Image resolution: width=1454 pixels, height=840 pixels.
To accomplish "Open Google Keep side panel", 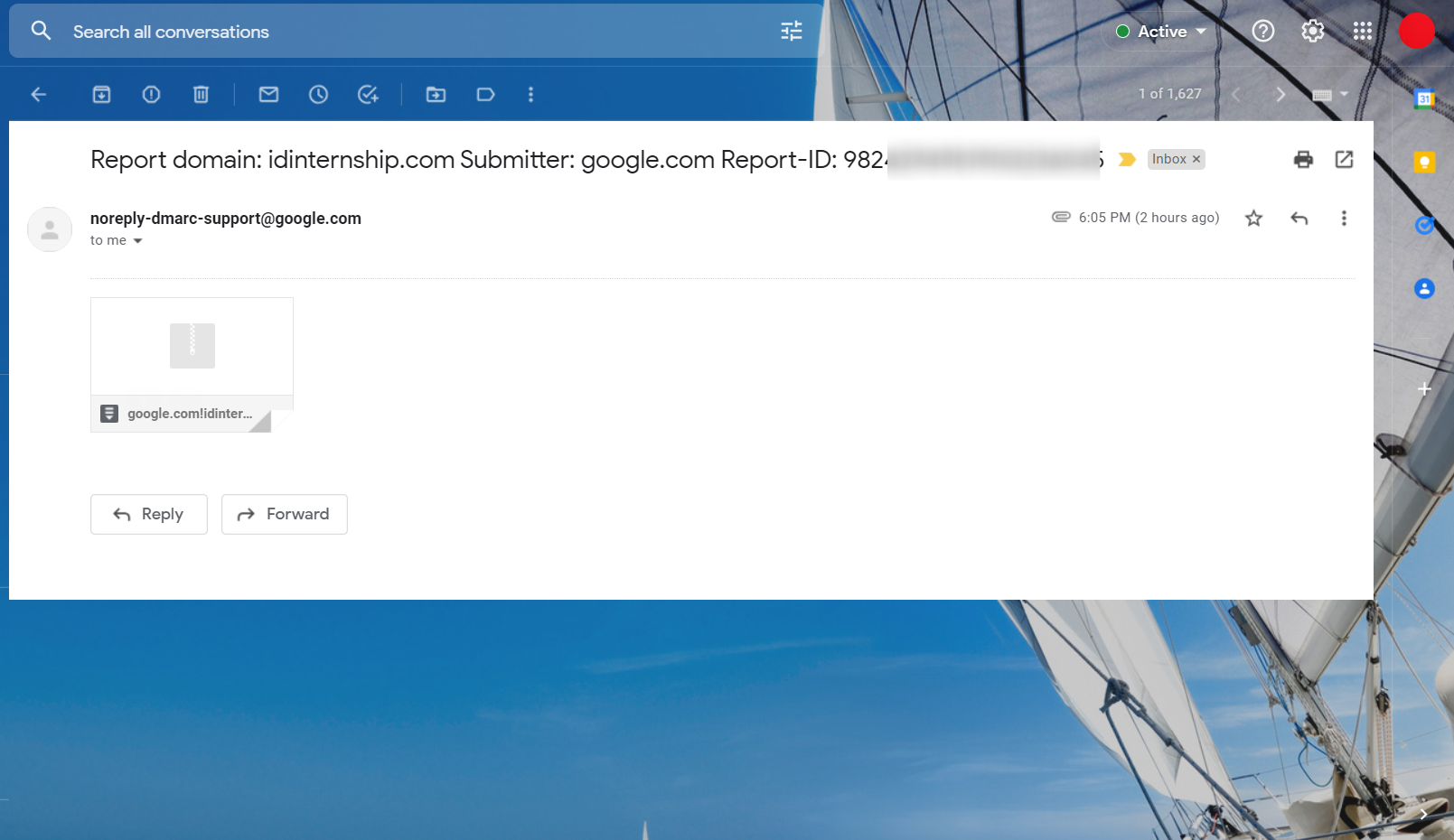I will coord(1424,163).
